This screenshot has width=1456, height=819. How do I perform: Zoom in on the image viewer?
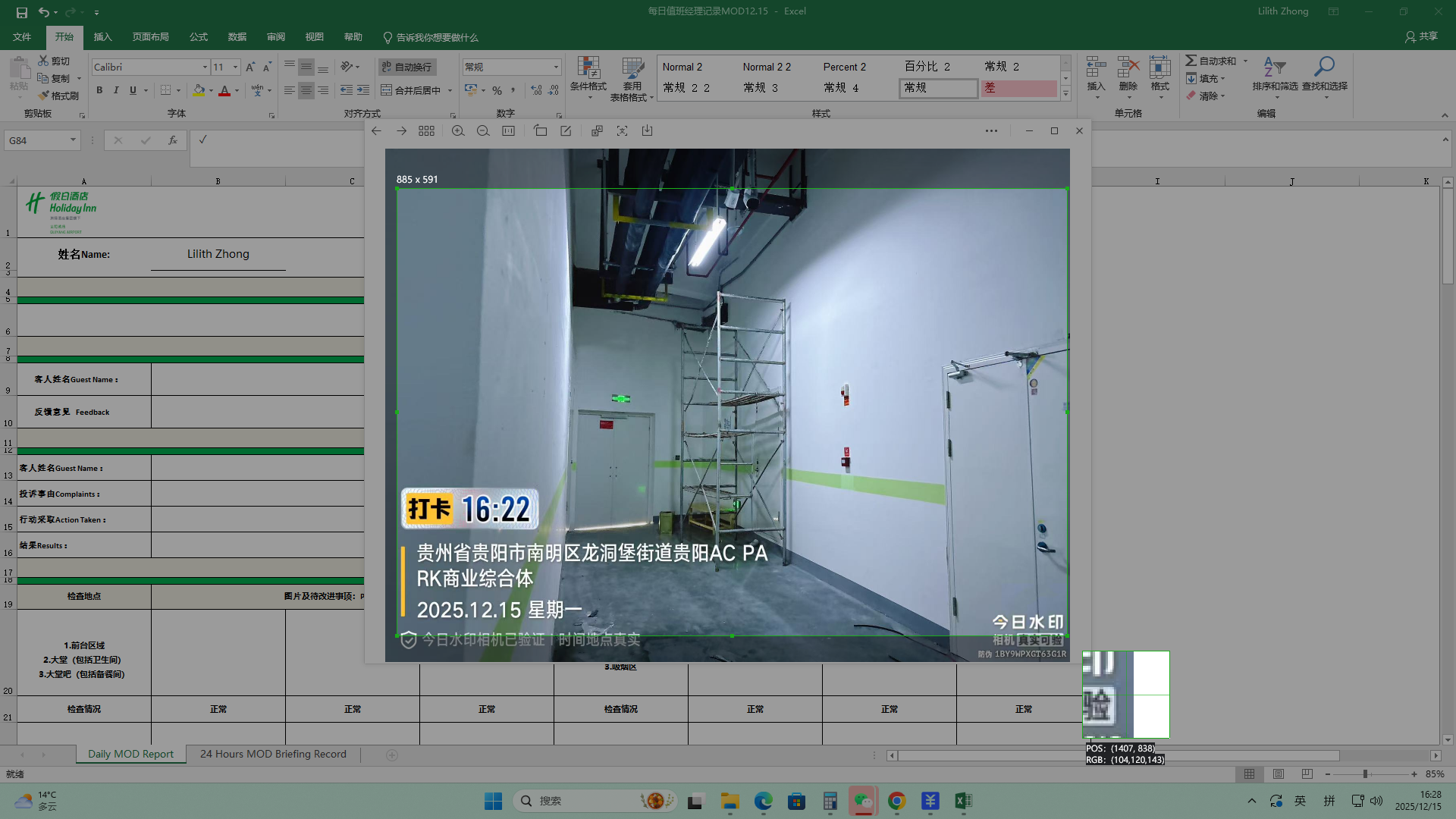tap(458, 131)
